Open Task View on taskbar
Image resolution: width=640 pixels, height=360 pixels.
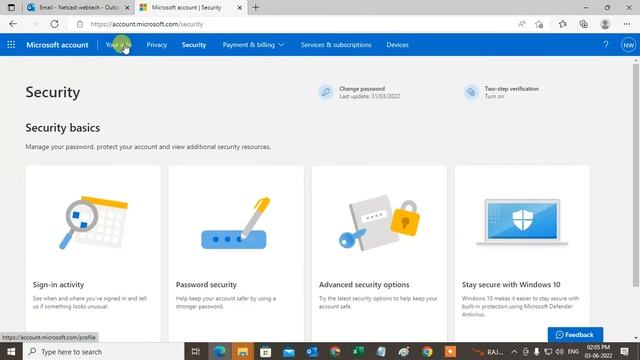[x=196, y=351]
